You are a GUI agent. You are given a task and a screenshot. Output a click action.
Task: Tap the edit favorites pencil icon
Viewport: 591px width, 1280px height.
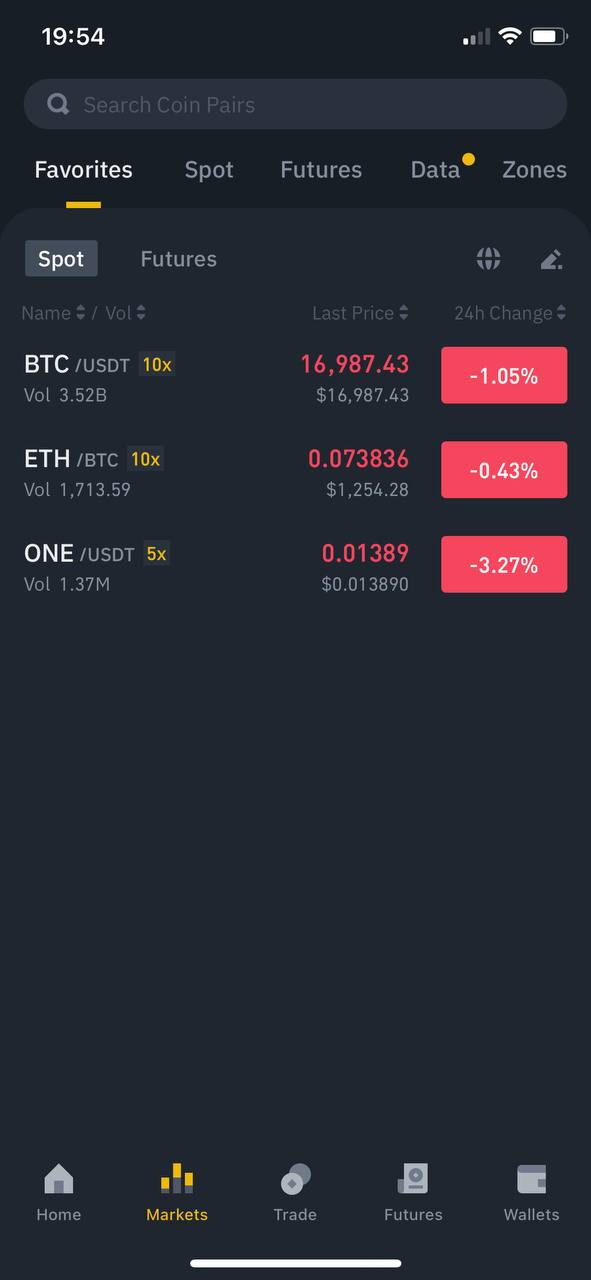point(551,259)
